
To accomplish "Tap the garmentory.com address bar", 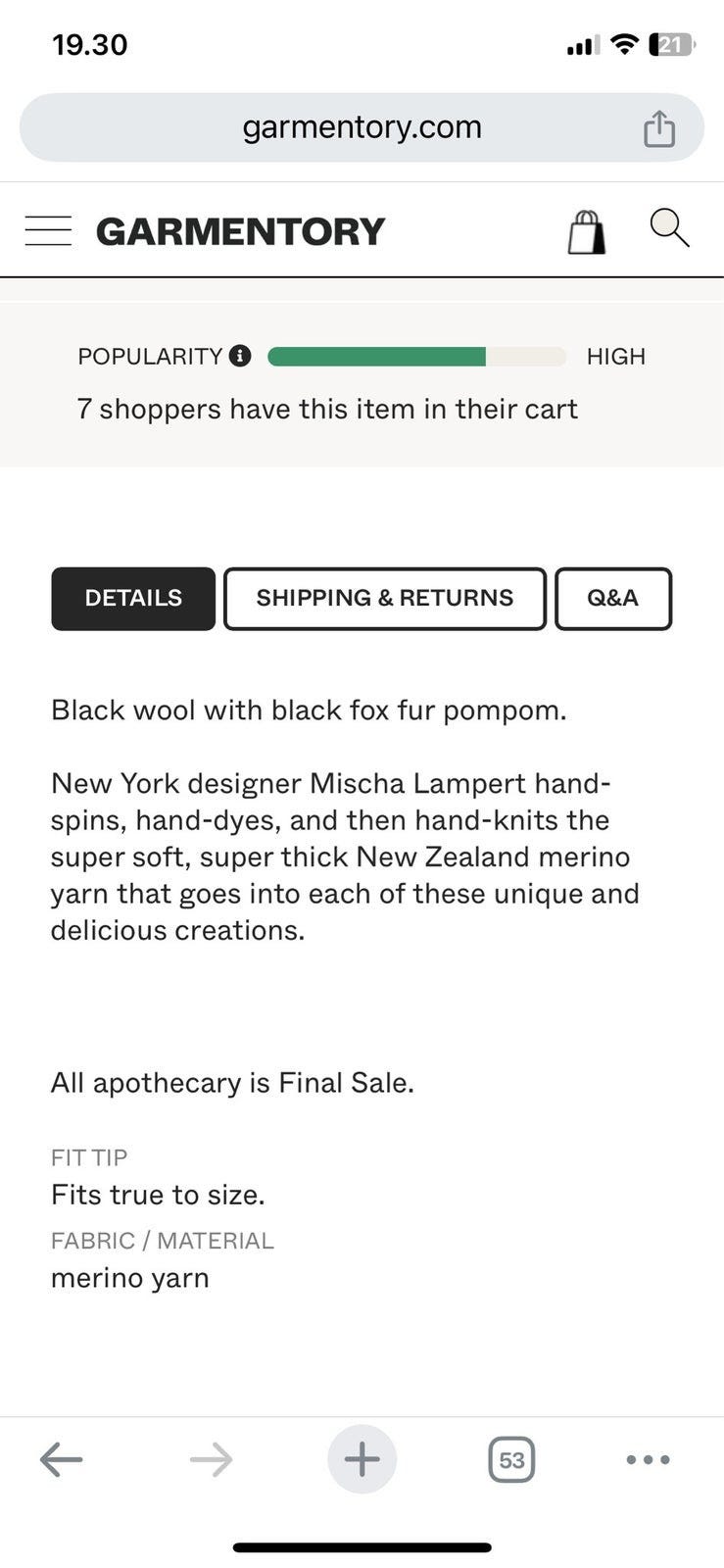I will (362, 127).
